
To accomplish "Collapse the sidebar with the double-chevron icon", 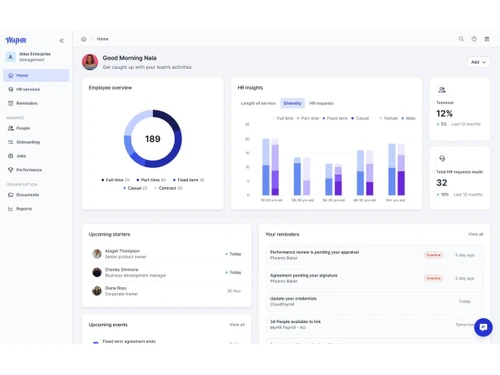I will [62, 41].
